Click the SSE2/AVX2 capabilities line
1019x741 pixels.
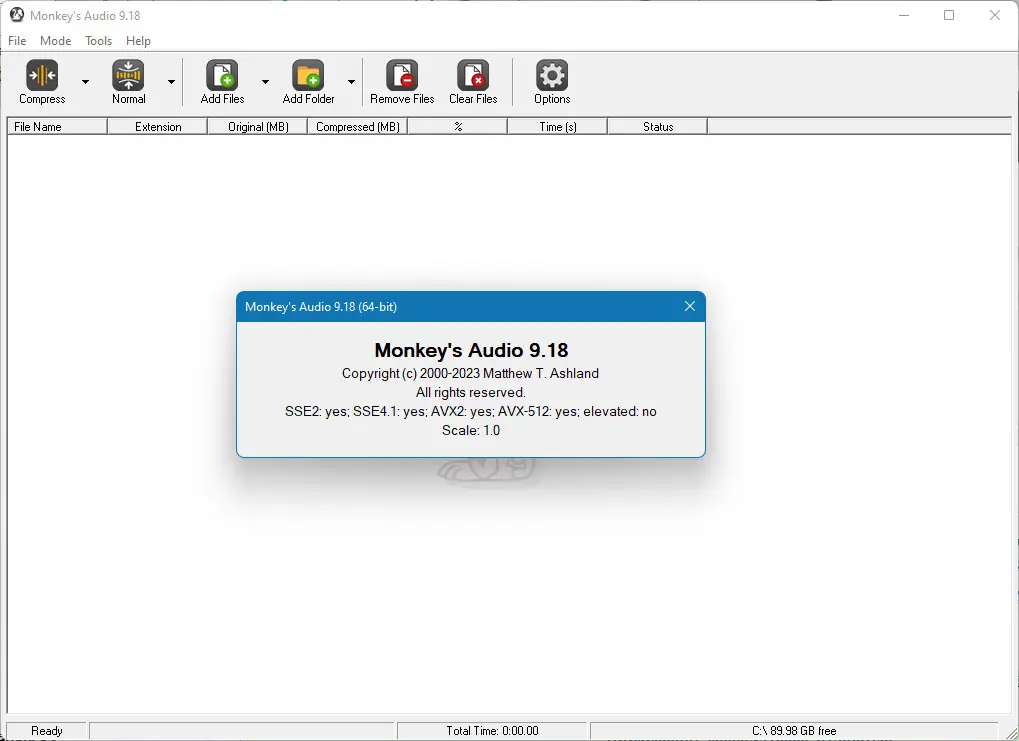[471, 411]
